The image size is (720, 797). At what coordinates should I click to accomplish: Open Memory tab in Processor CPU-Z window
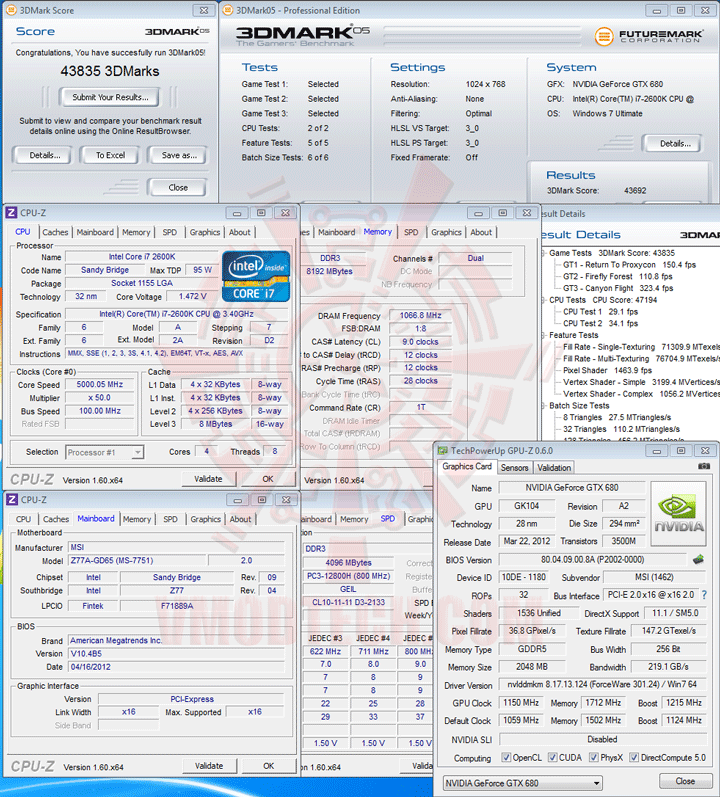136,232
